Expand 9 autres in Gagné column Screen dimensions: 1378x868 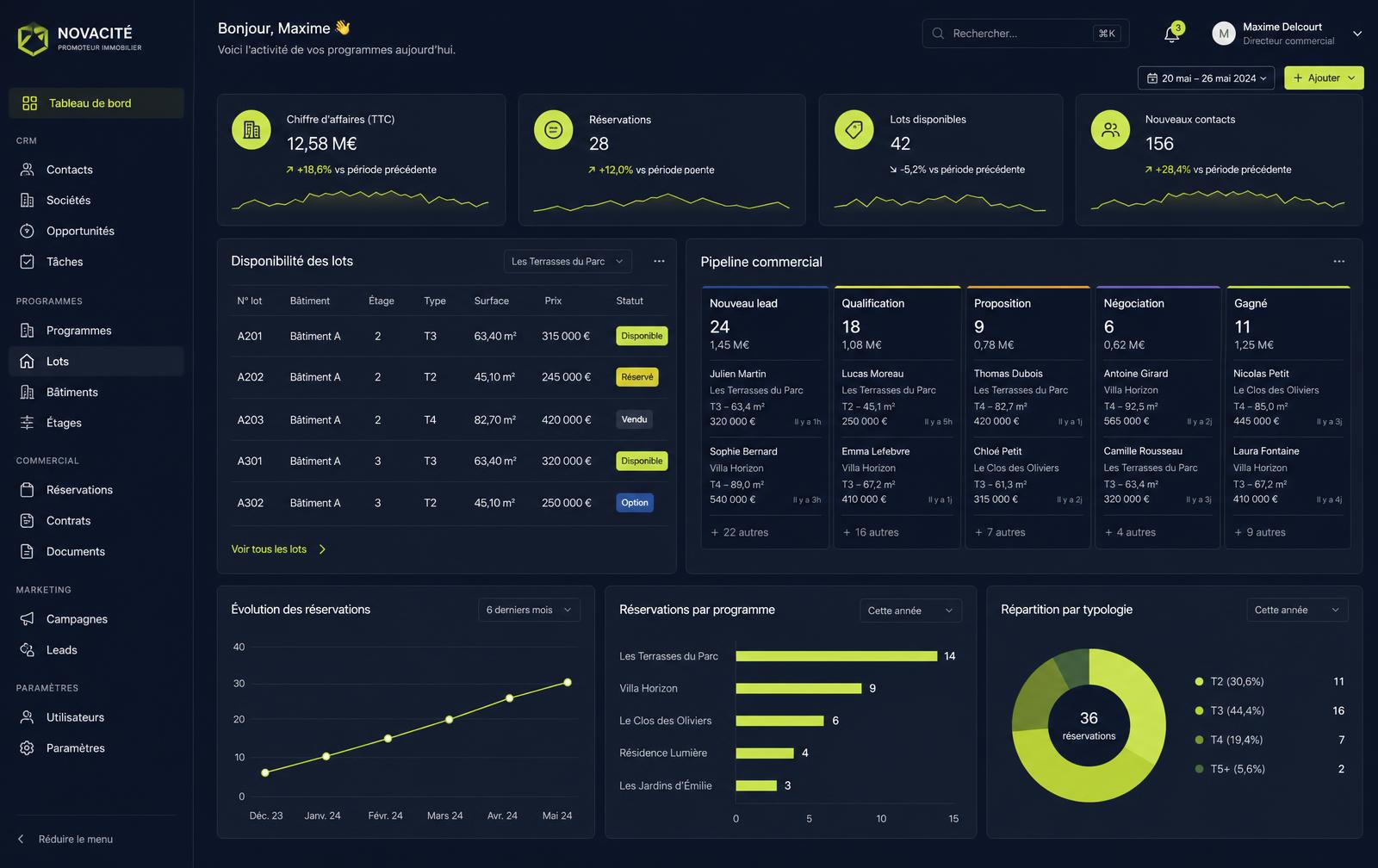[x=1260, y=532]
